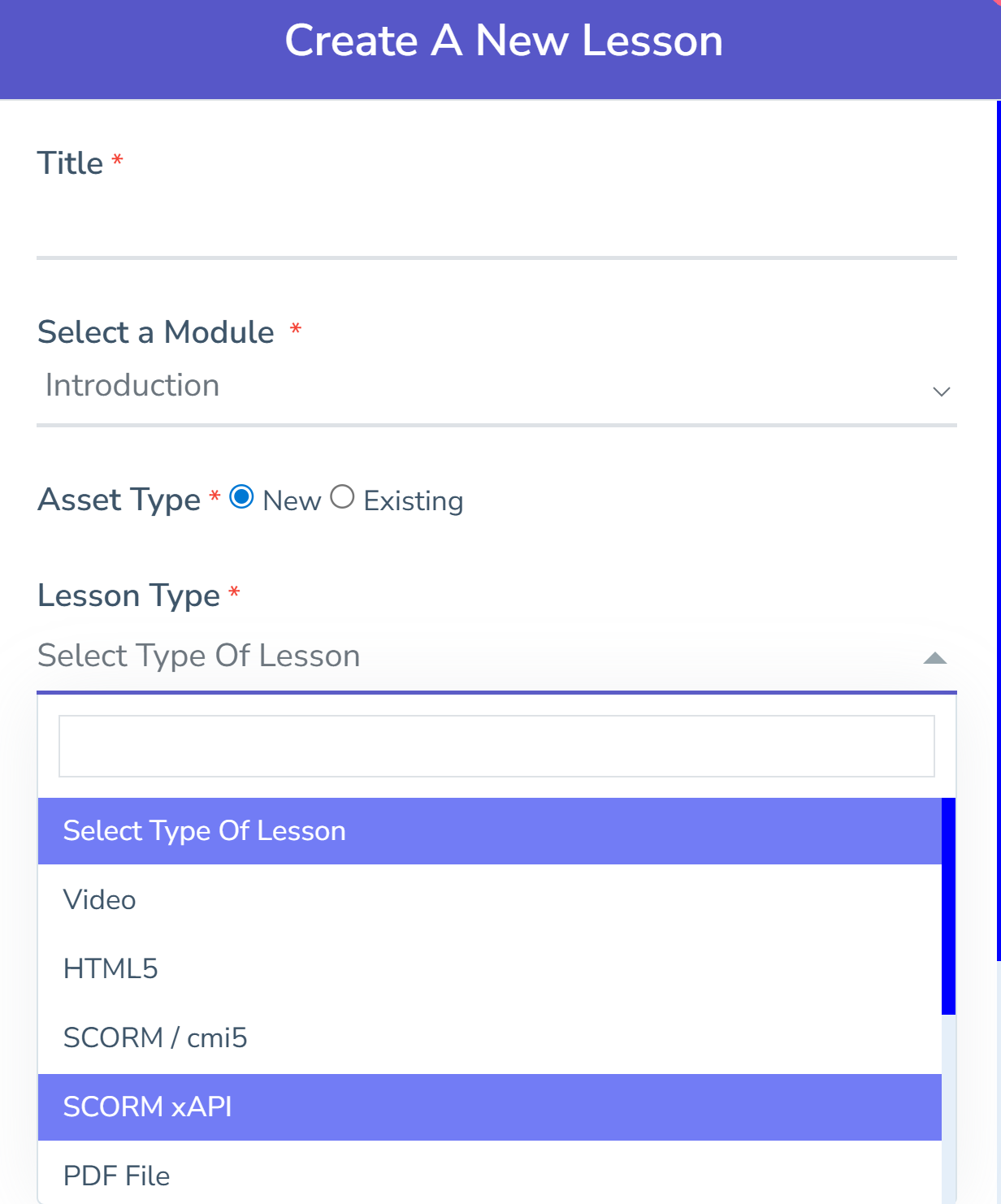The height and width of the screenshot is (1204, 1001).
Task: Click the Existing asset type label text
Action: coord(413,501)
